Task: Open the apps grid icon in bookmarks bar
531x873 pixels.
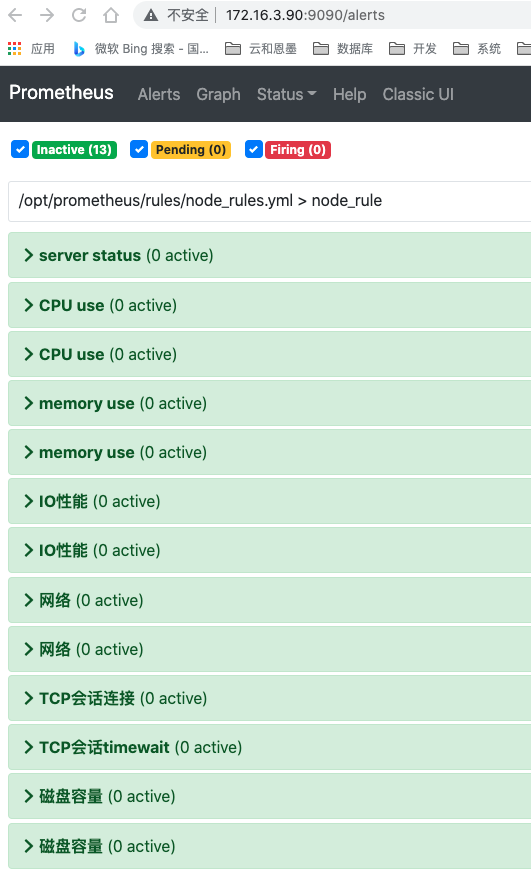Action: point(14,49)
